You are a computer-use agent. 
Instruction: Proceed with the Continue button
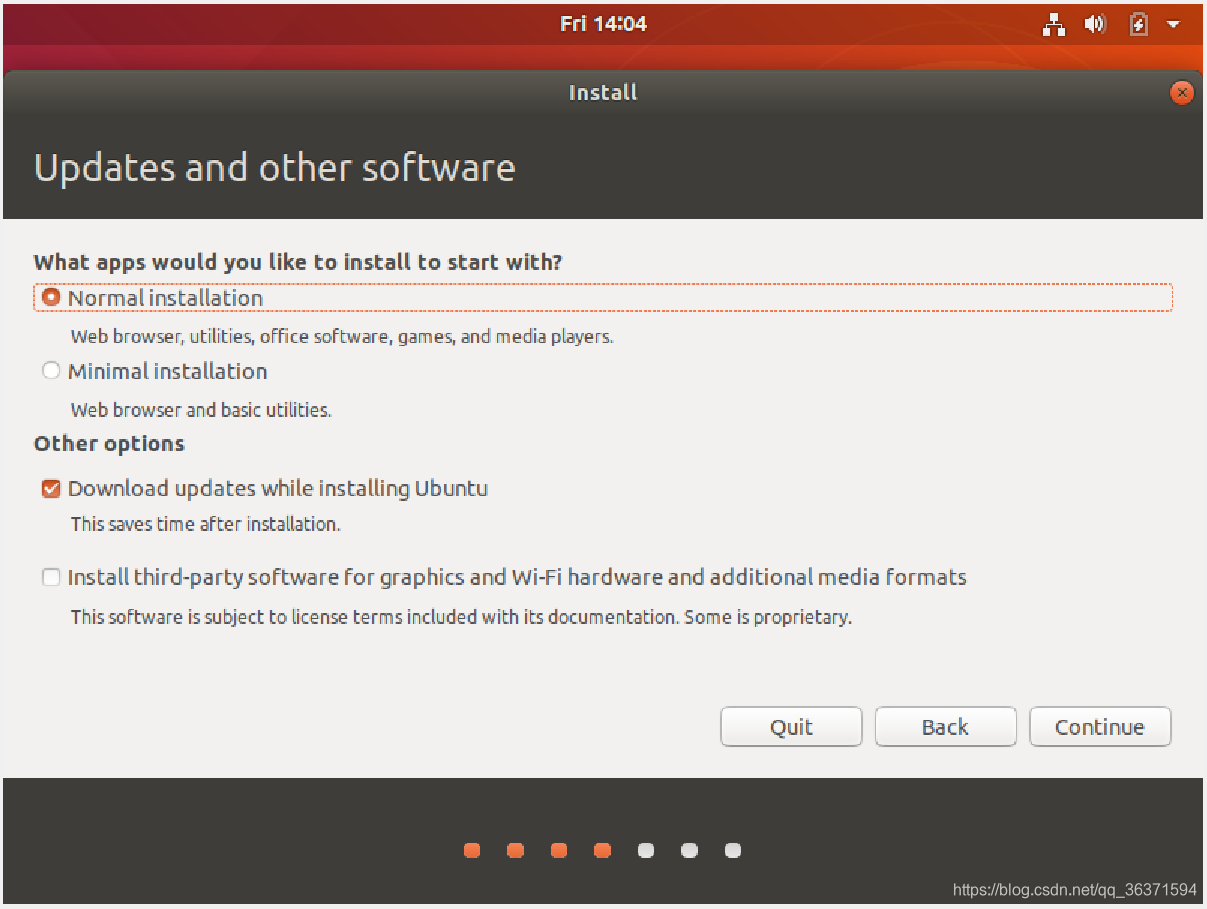pyautogui.click(x=1100, y=727)
